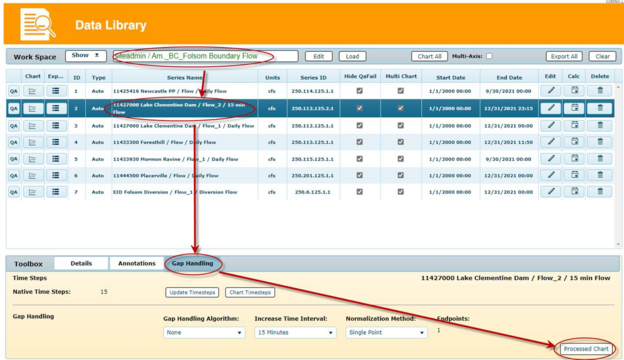Open the Work Space Show dropdown
This screenshot has height=360, width=624.
[86, 56]
